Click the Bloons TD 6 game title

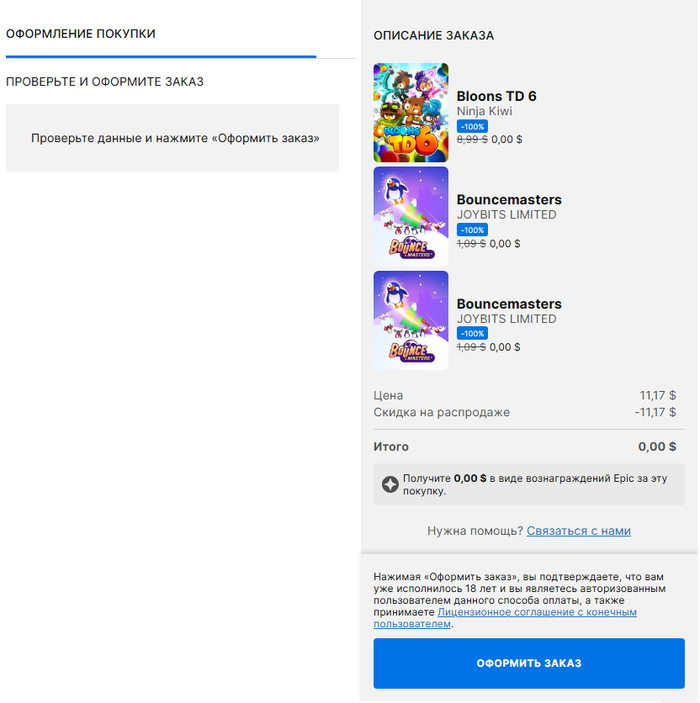[496, 96]
